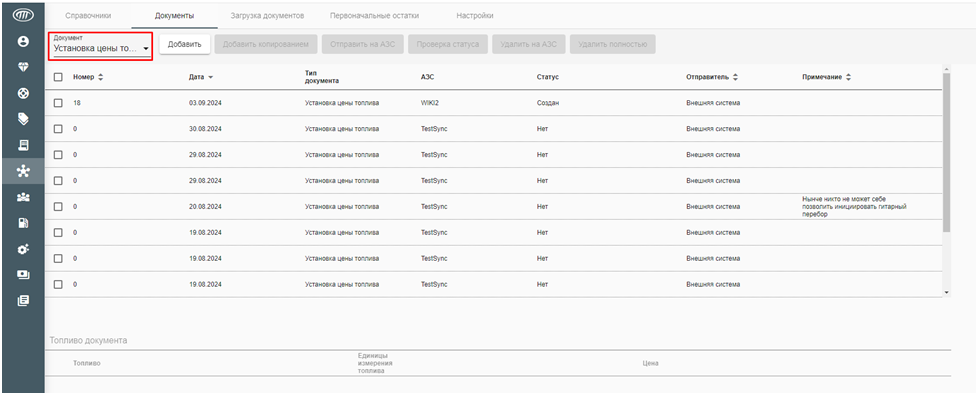Image resolution: width=978 pixels, height=395 pixels.
Task: Click the company logo in the sidebar
Action: (22, 15)
